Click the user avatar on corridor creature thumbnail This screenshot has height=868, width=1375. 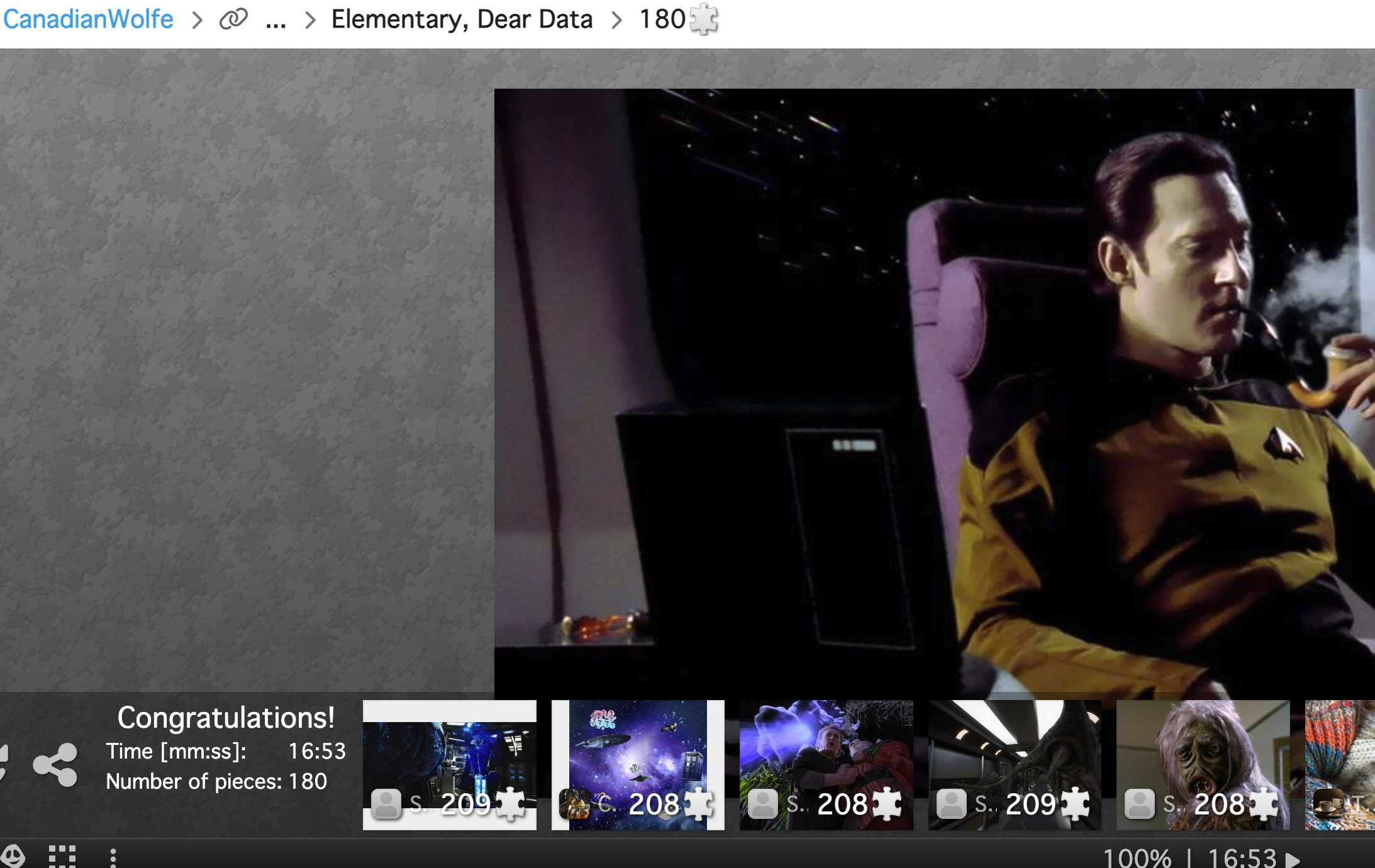(x=951, y=804)
